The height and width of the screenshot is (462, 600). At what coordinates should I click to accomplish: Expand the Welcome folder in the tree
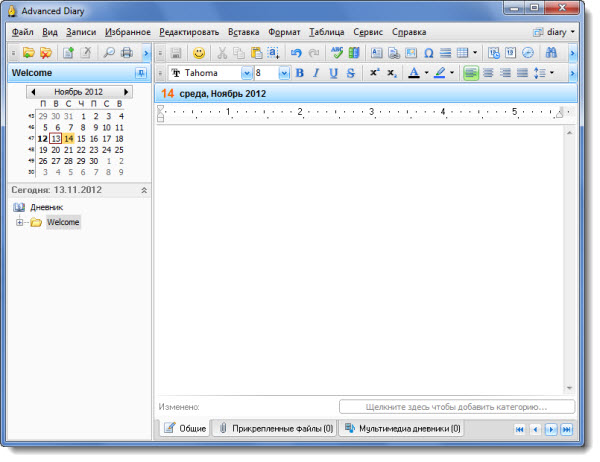point(19,222)
